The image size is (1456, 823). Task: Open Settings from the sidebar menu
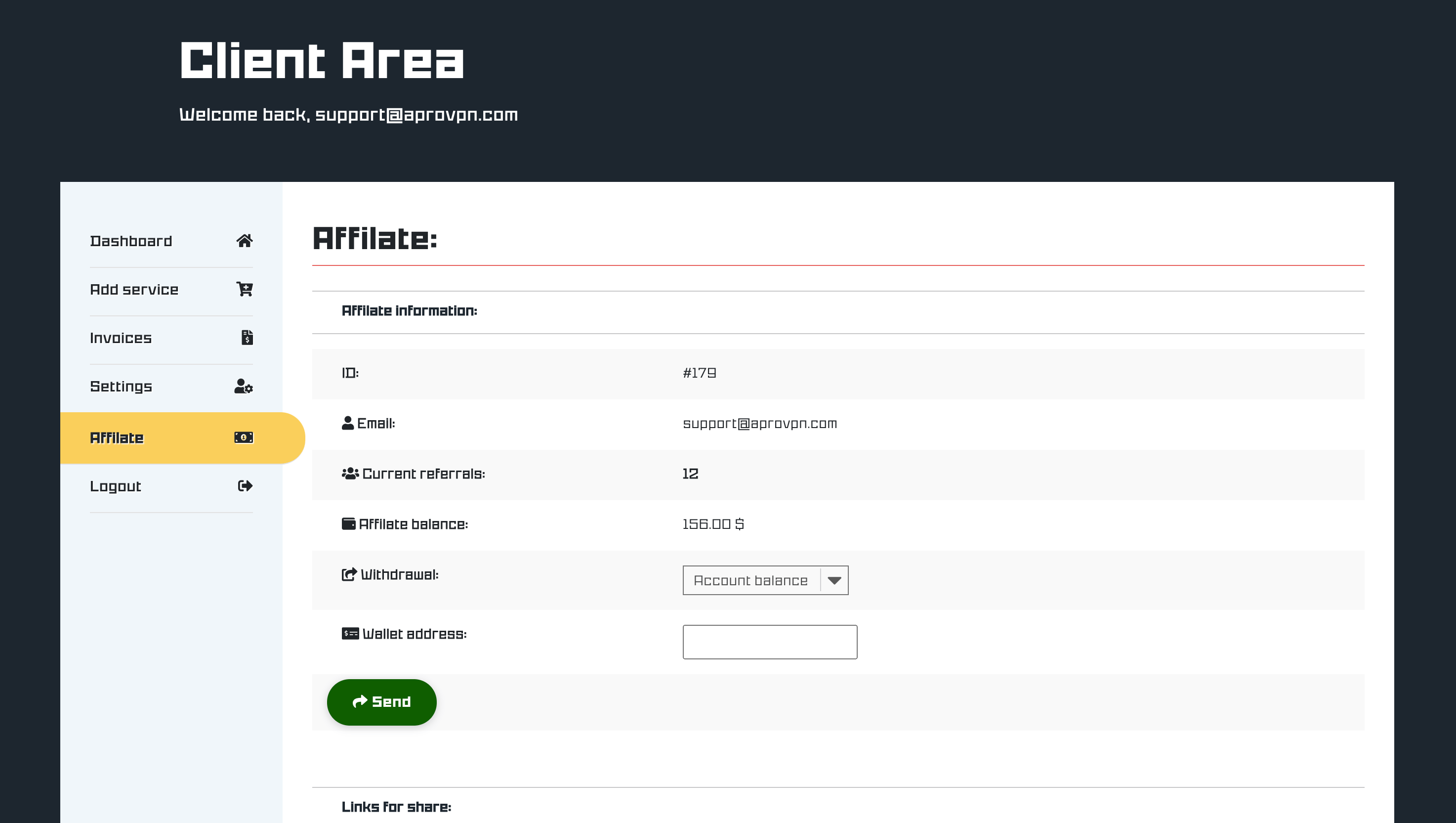121,387
